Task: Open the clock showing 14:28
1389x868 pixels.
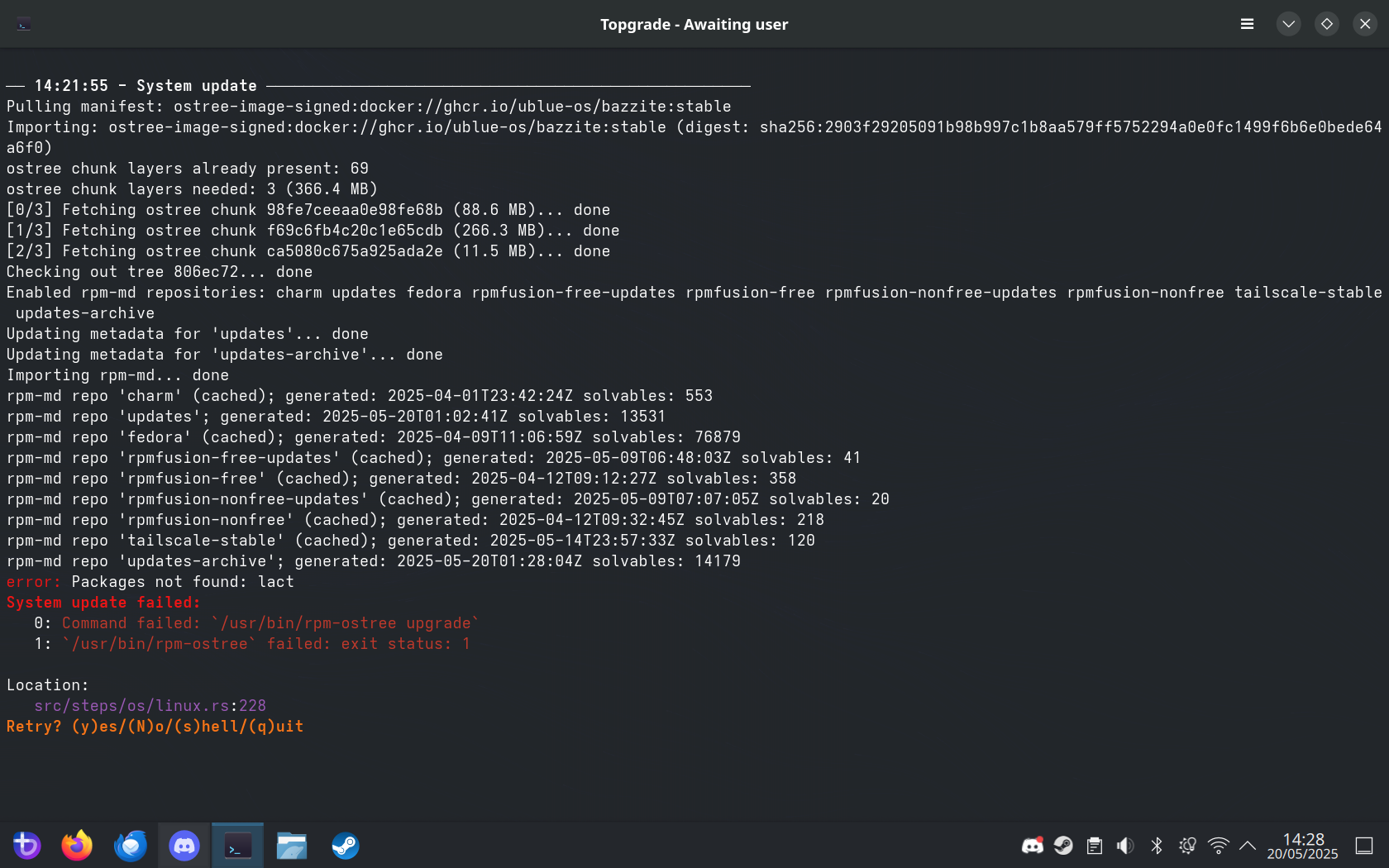Action: 1303,846
